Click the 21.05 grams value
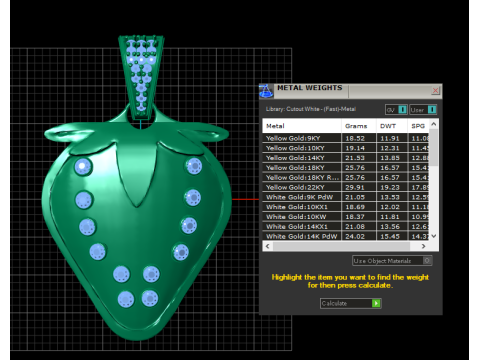 coord(355,197)
